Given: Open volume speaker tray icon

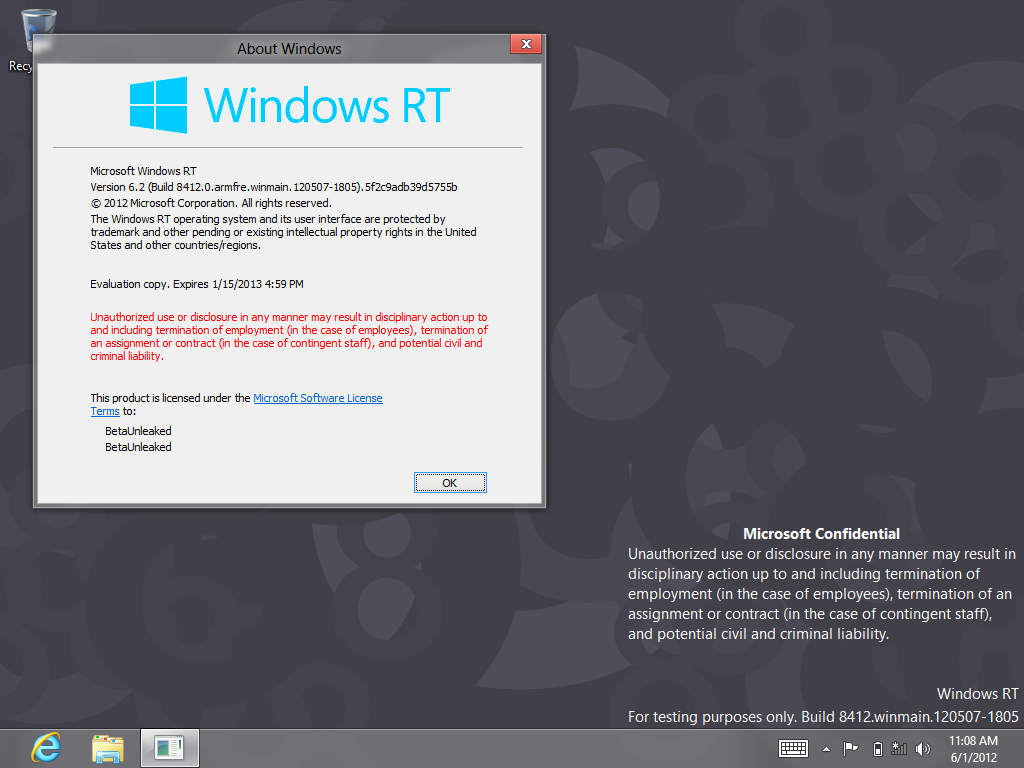Looking at the screenshot, I should [923, 748].
